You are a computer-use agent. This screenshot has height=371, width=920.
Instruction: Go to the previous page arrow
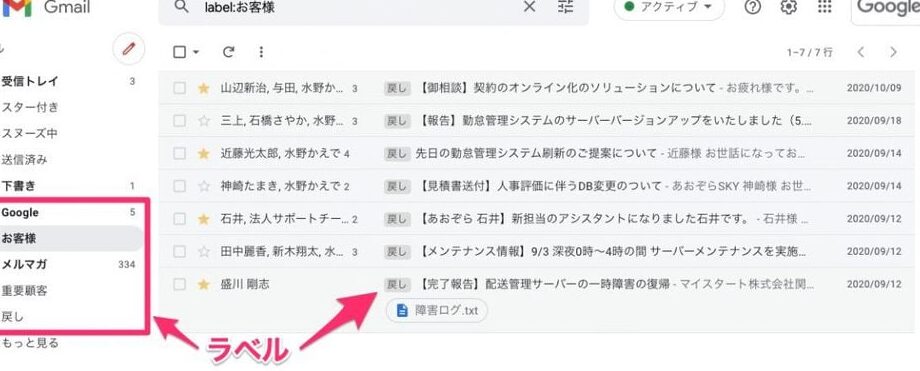861,52
